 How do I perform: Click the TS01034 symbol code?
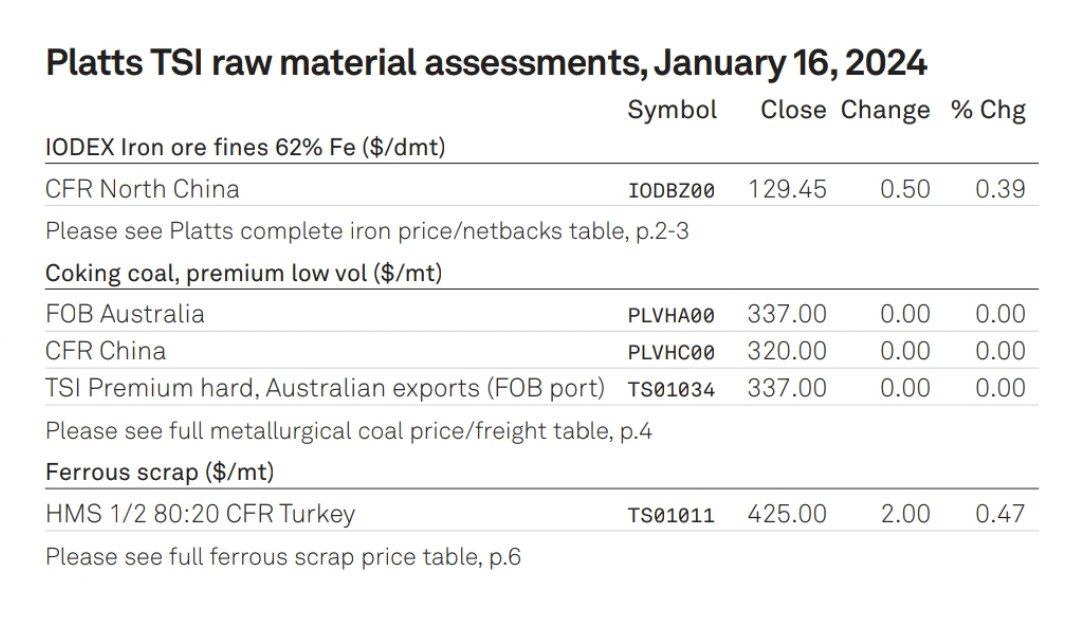[x=671, y=390]
